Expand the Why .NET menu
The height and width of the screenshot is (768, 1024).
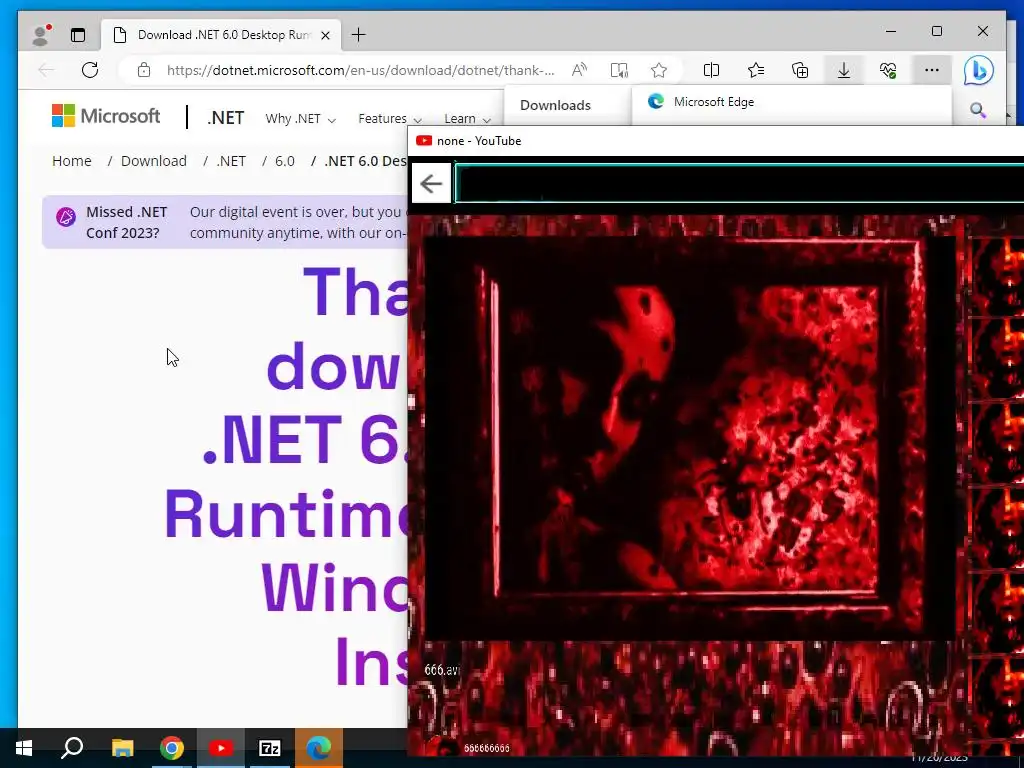click(300, 119)
